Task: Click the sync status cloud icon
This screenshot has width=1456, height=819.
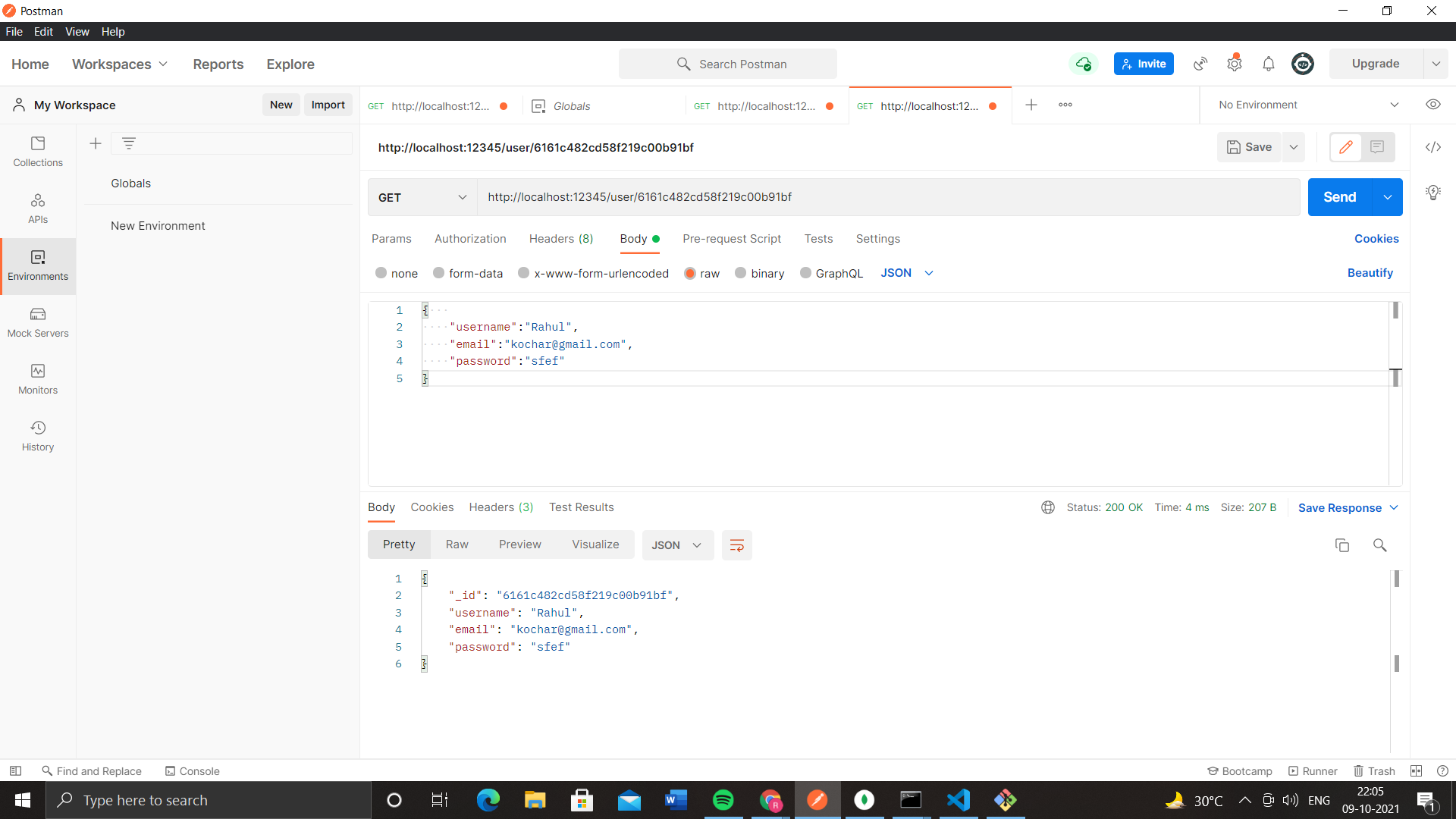Action: click(x=1084, y=64)
